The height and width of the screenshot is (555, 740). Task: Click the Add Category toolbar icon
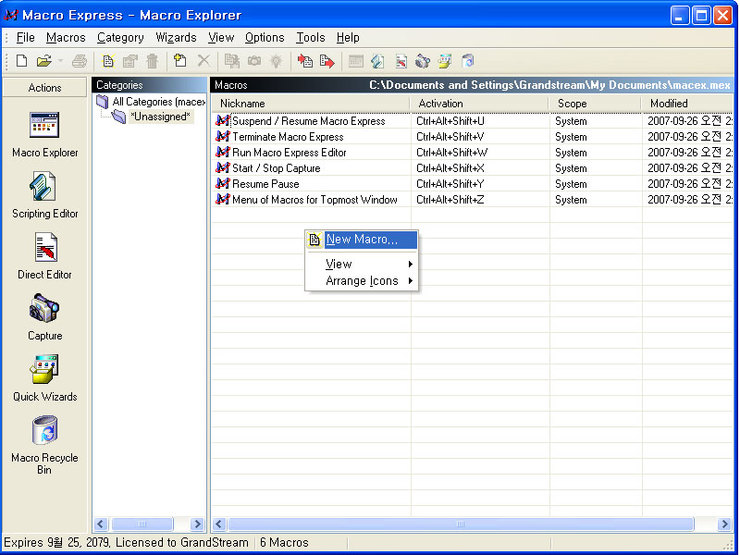click(180, 61)
